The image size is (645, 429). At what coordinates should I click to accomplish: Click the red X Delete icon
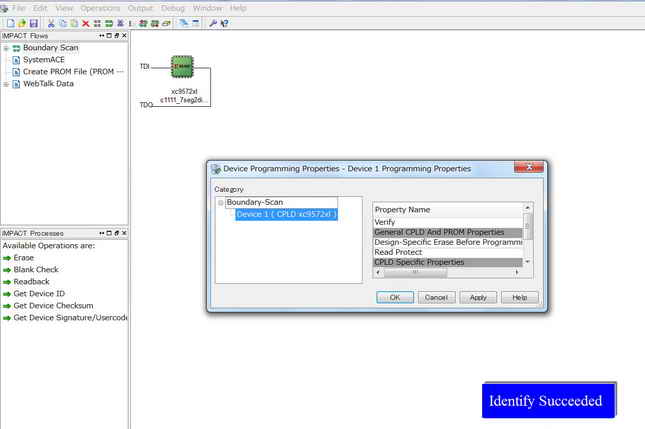click(86, 23)
